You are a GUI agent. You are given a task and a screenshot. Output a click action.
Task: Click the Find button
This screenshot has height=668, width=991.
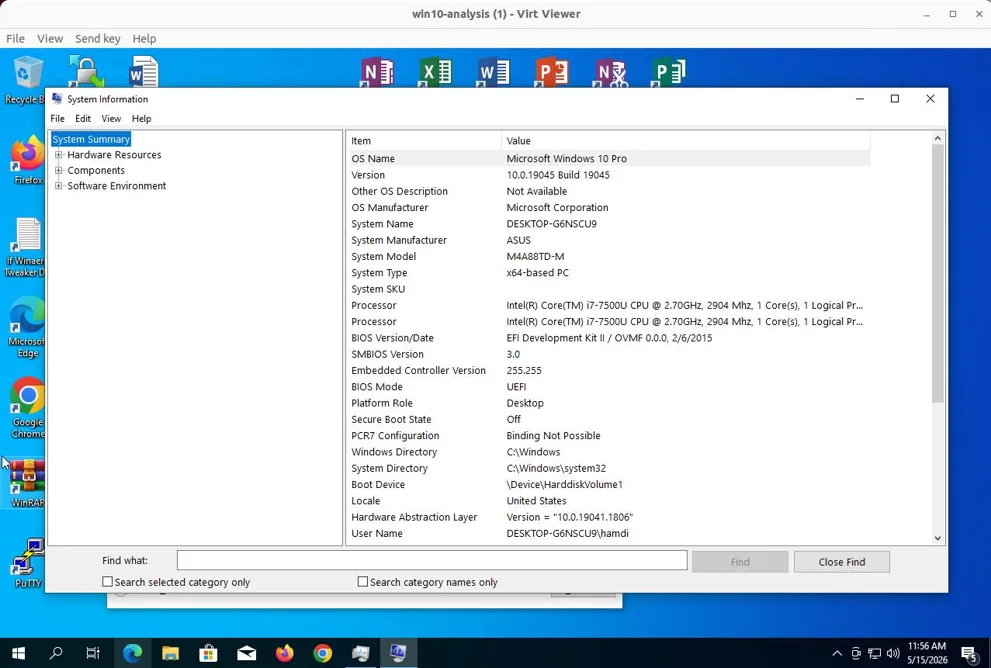[740, 562]
